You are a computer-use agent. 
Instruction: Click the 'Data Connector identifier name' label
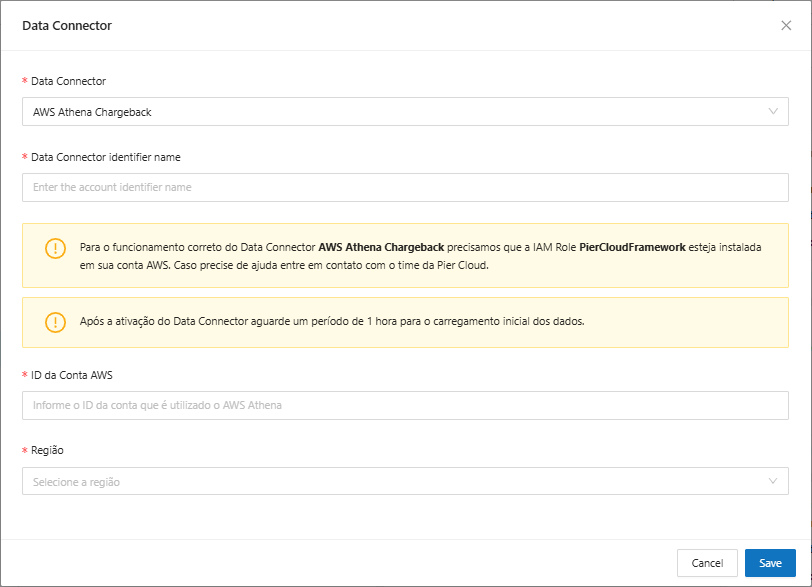click(x=105, y=157)
